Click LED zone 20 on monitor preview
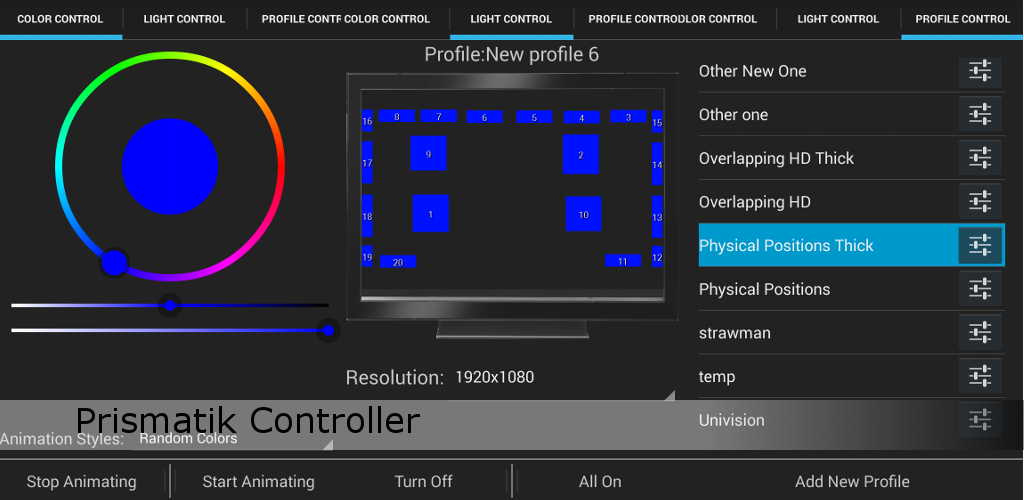This screenshot has width=1024, height=500. tap(398, 262)
